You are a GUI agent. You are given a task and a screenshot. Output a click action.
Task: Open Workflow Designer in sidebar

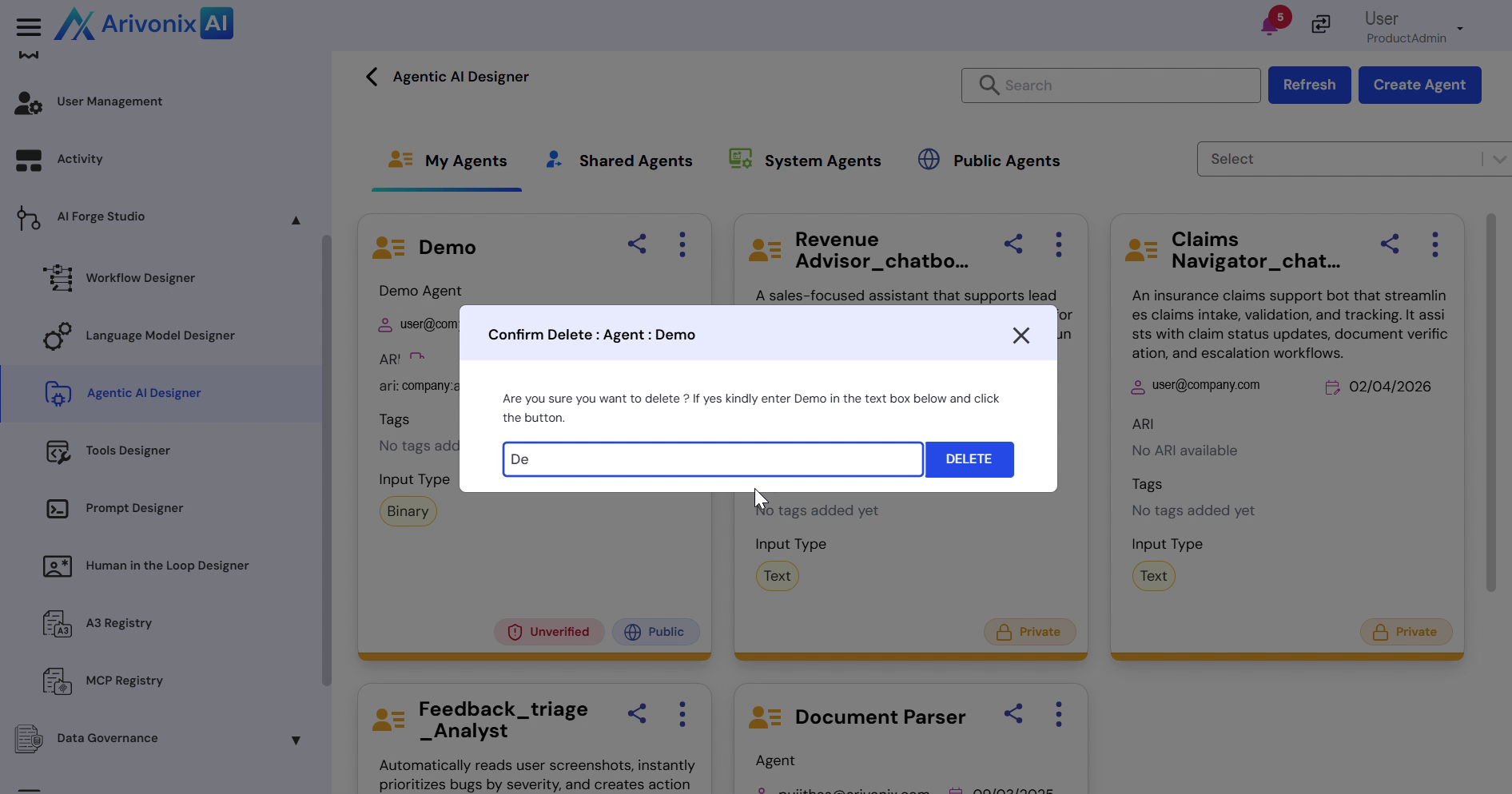(141, 278)
